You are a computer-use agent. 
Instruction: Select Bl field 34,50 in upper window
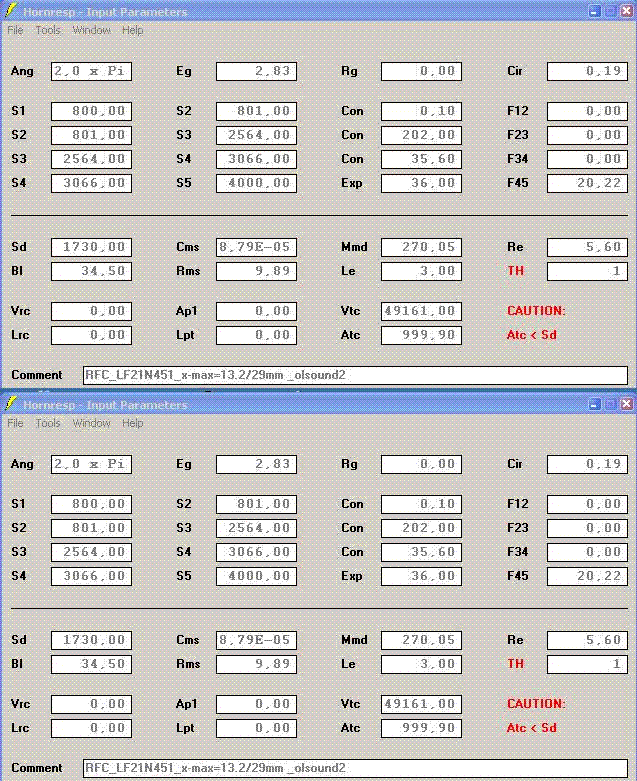[x=91, y=271]
